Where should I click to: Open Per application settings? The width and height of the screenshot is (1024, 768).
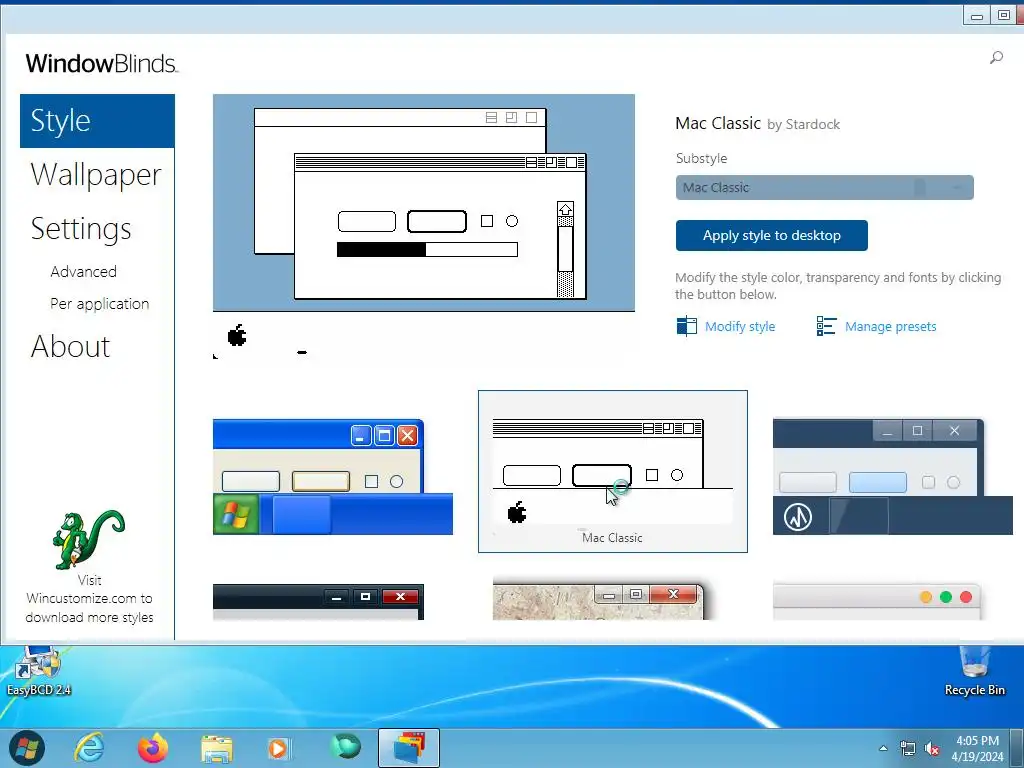100,304
